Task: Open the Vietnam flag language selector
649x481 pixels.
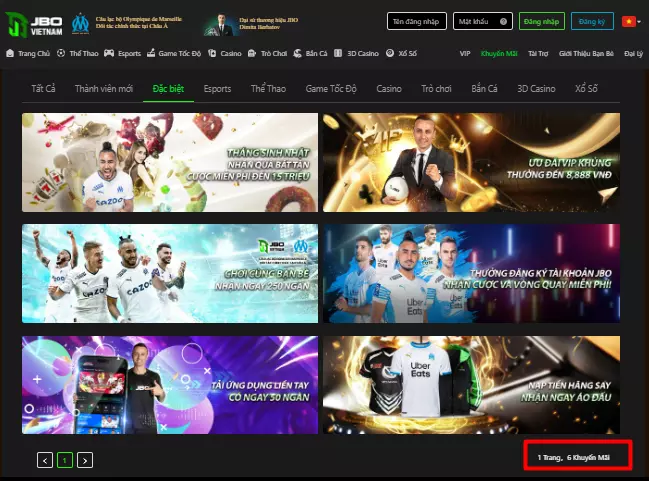Action: pyautogui.click(x=631, y=21)
